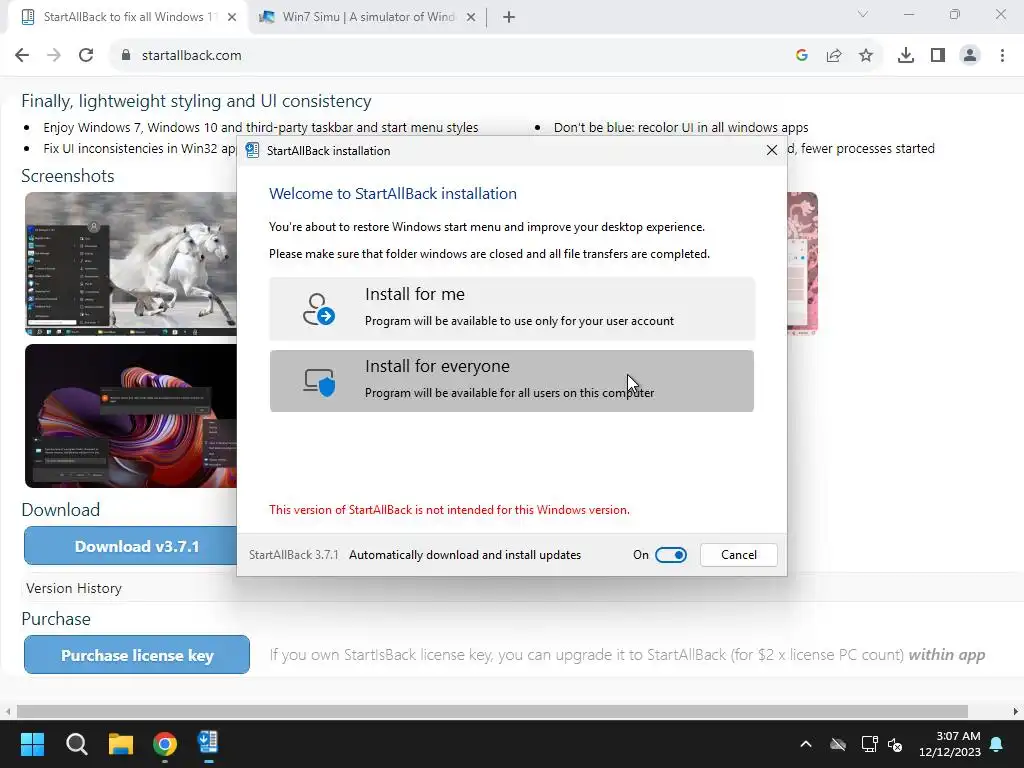
Task: Open Chrome profile menu
Action: coord(970,56)
